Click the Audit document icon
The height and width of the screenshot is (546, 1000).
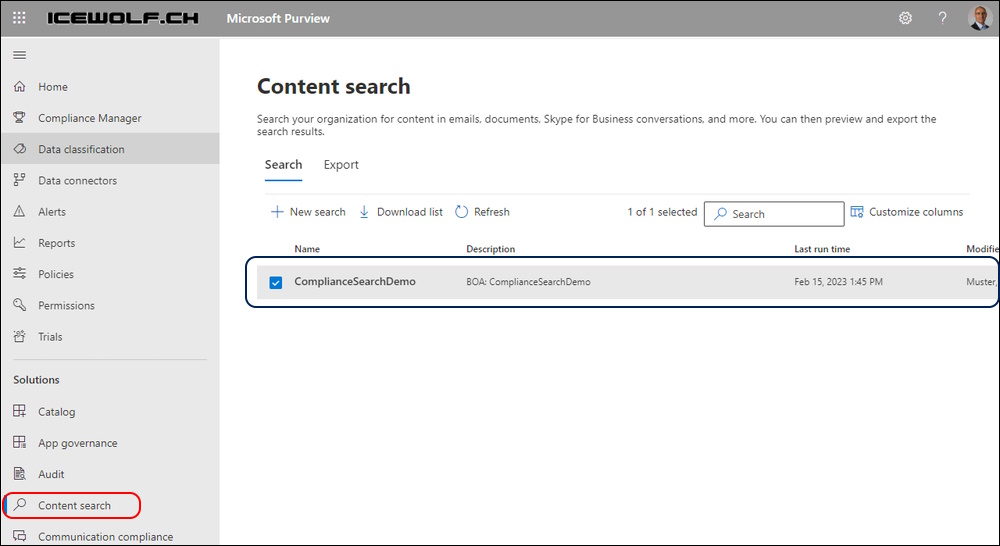[x=20, y=474]
